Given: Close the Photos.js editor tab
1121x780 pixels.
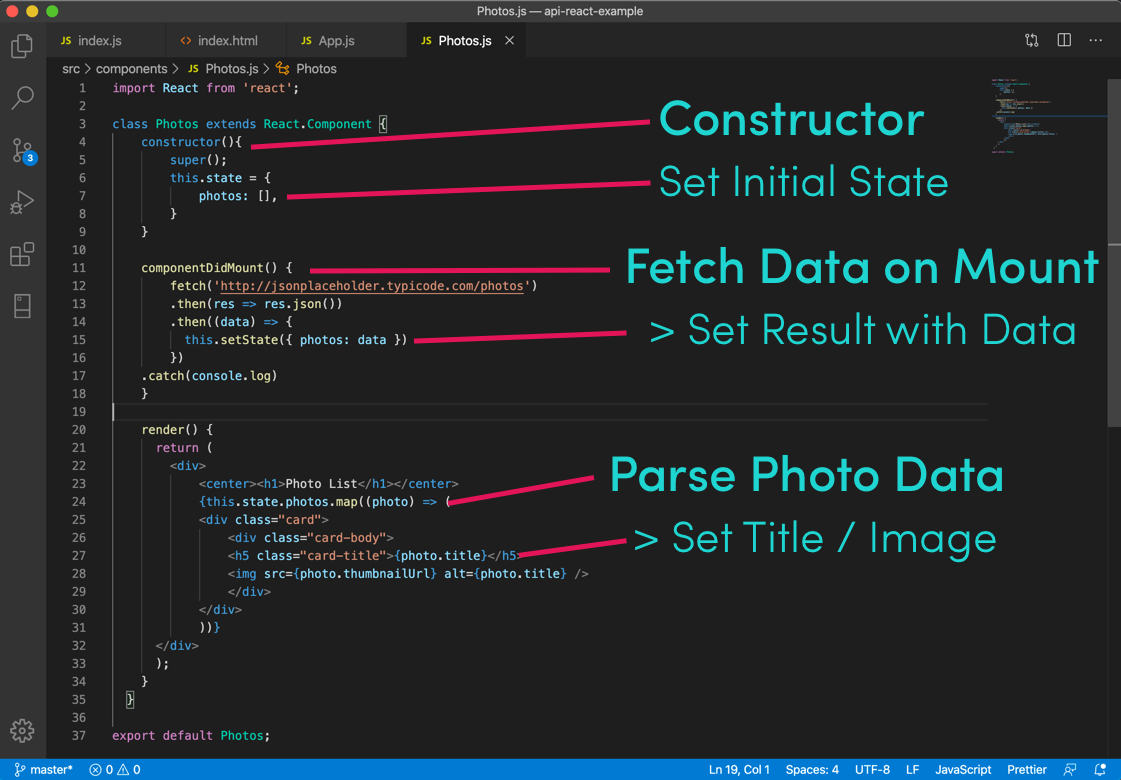Looking at the screenshot, I should pyautogui.click(x=509, y=41).
